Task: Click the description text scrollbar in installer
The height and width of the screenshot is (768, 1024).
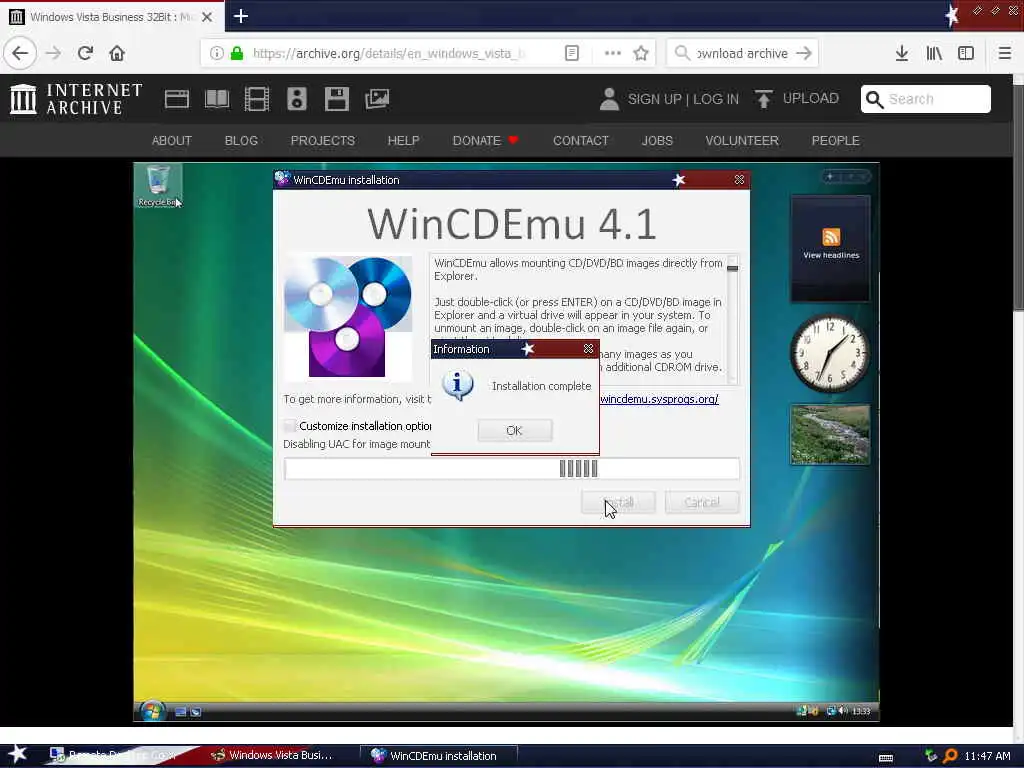Action: coord(733,319)
